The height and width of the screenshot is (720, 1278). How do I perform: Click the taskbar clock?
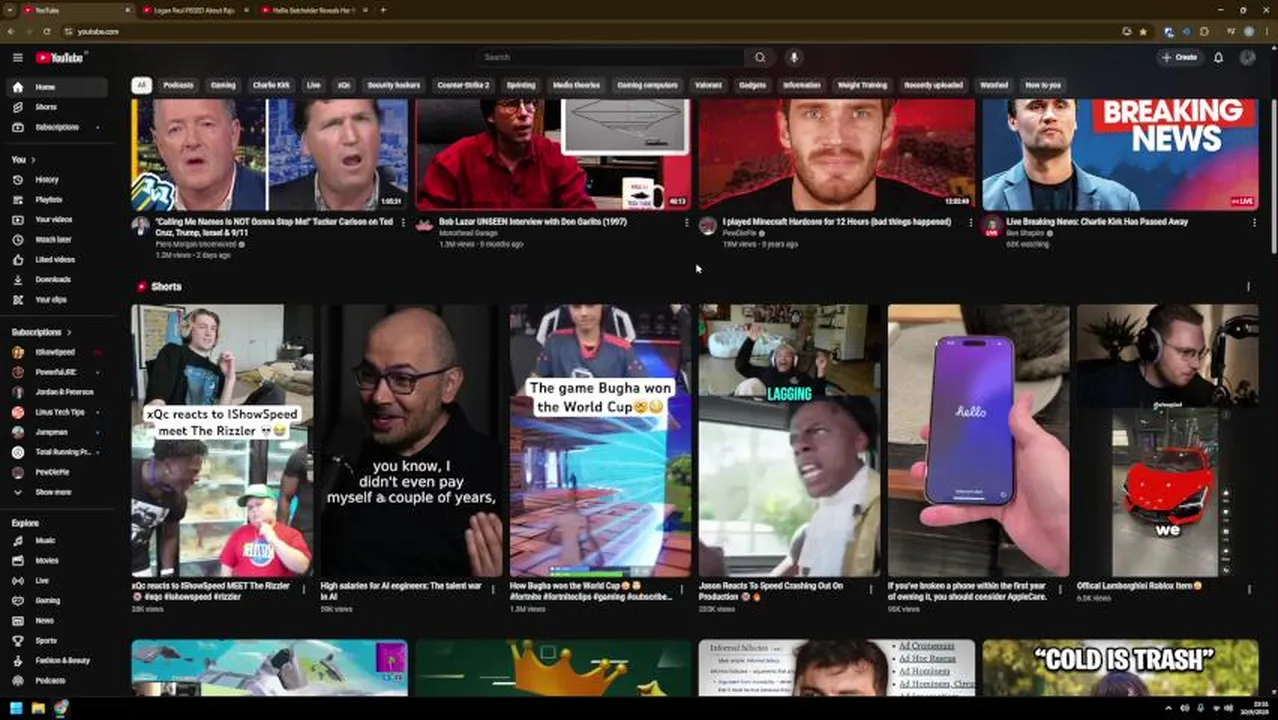click(x=1253, y=708)
